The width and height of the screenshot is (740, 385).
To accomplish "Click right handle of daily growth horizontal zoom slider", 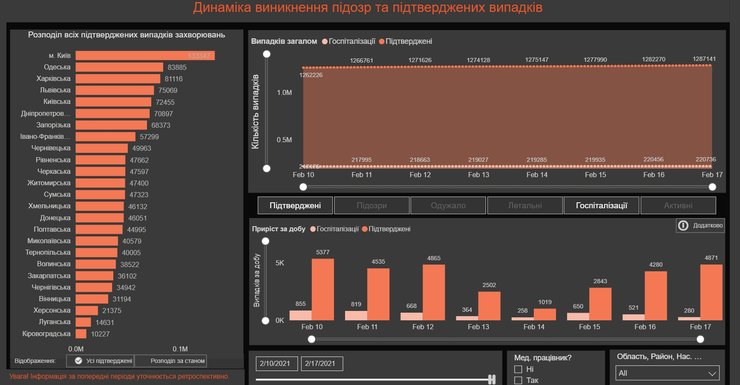I will pos(700,339).
